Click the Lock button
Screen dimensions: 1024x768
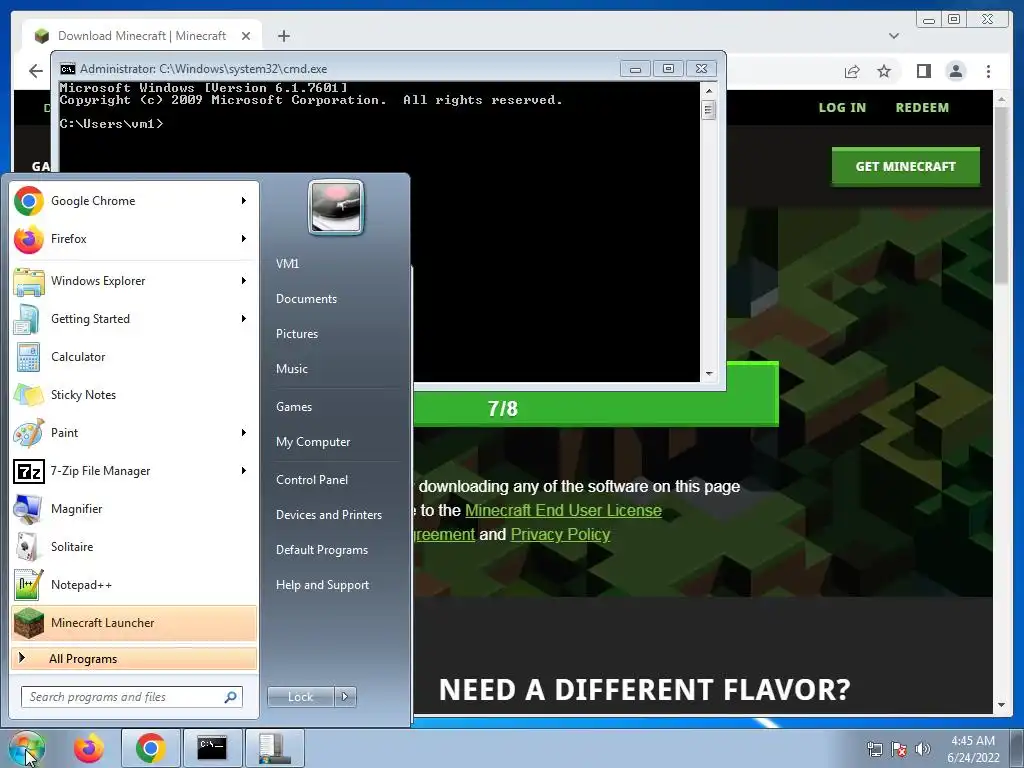pos(300,697)
